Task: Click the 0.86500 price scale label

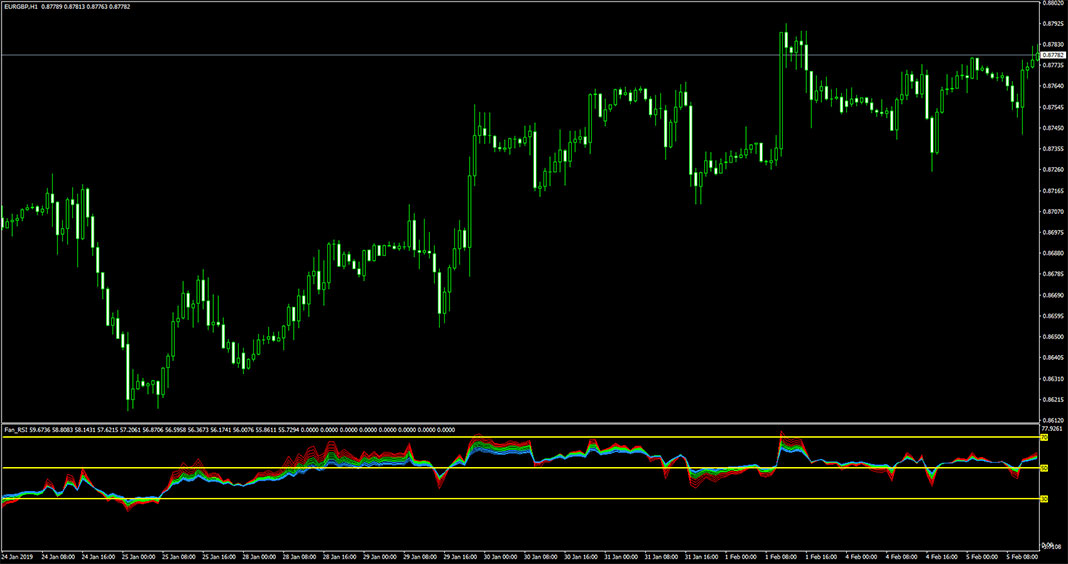Action: 1053,336
